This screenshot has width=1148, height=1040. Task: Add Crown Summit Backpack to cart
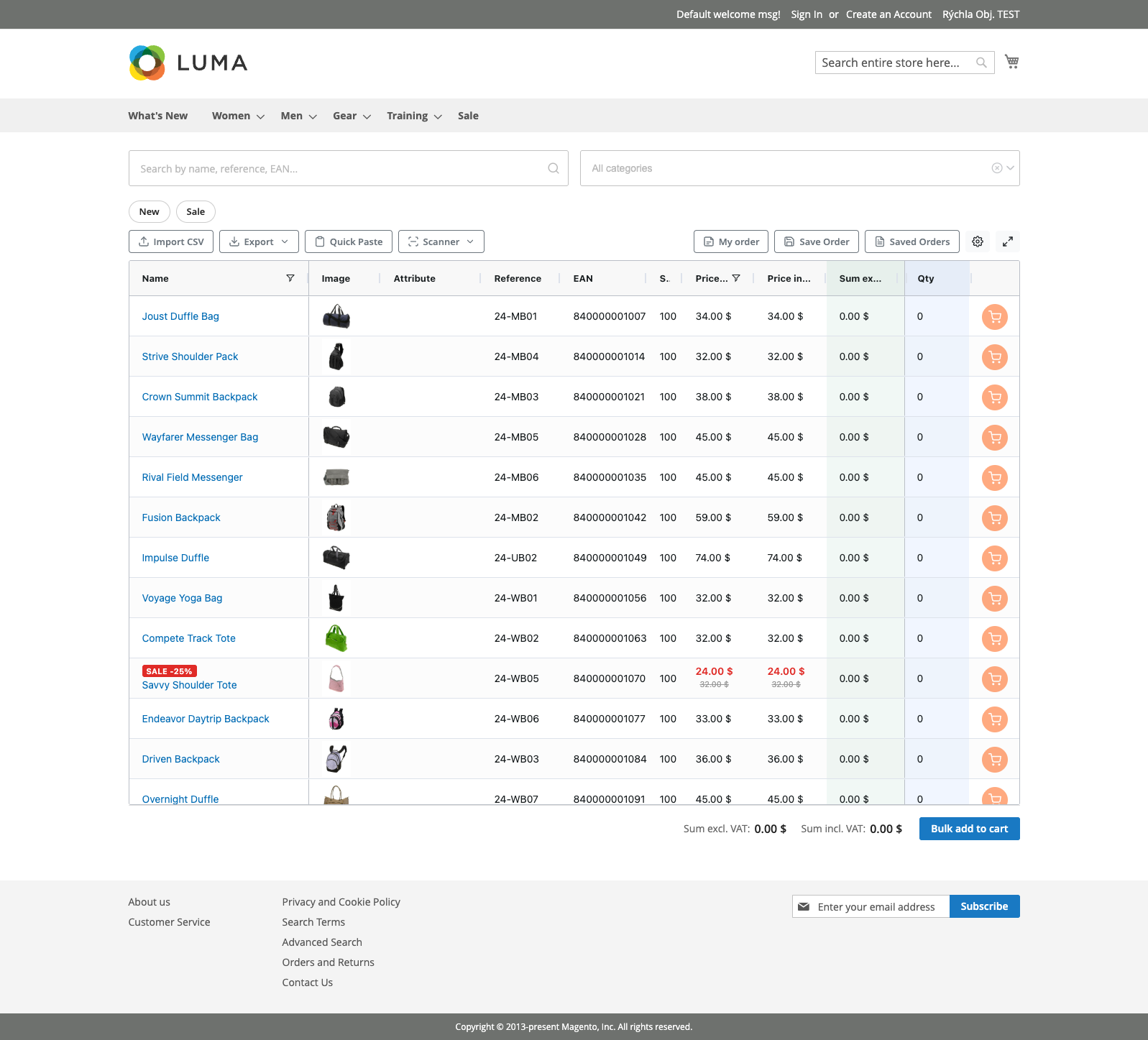tap(995, 397)
